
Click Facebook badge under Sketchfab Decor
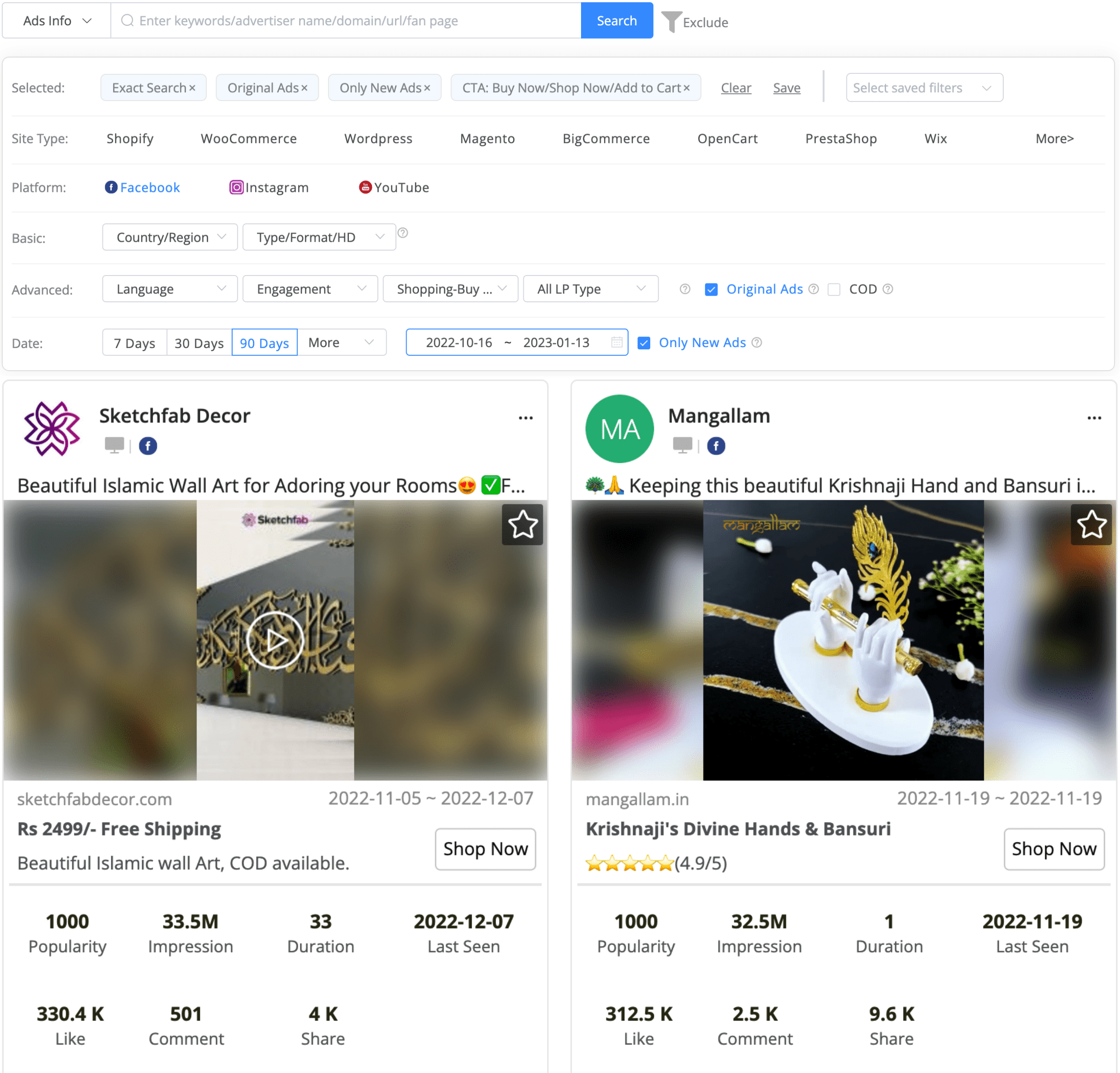(x=148, y=446)
